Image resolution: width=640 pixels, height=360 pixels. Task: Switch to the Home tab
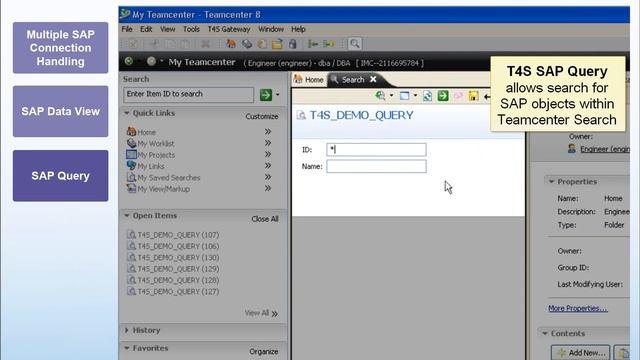point(309,80)
